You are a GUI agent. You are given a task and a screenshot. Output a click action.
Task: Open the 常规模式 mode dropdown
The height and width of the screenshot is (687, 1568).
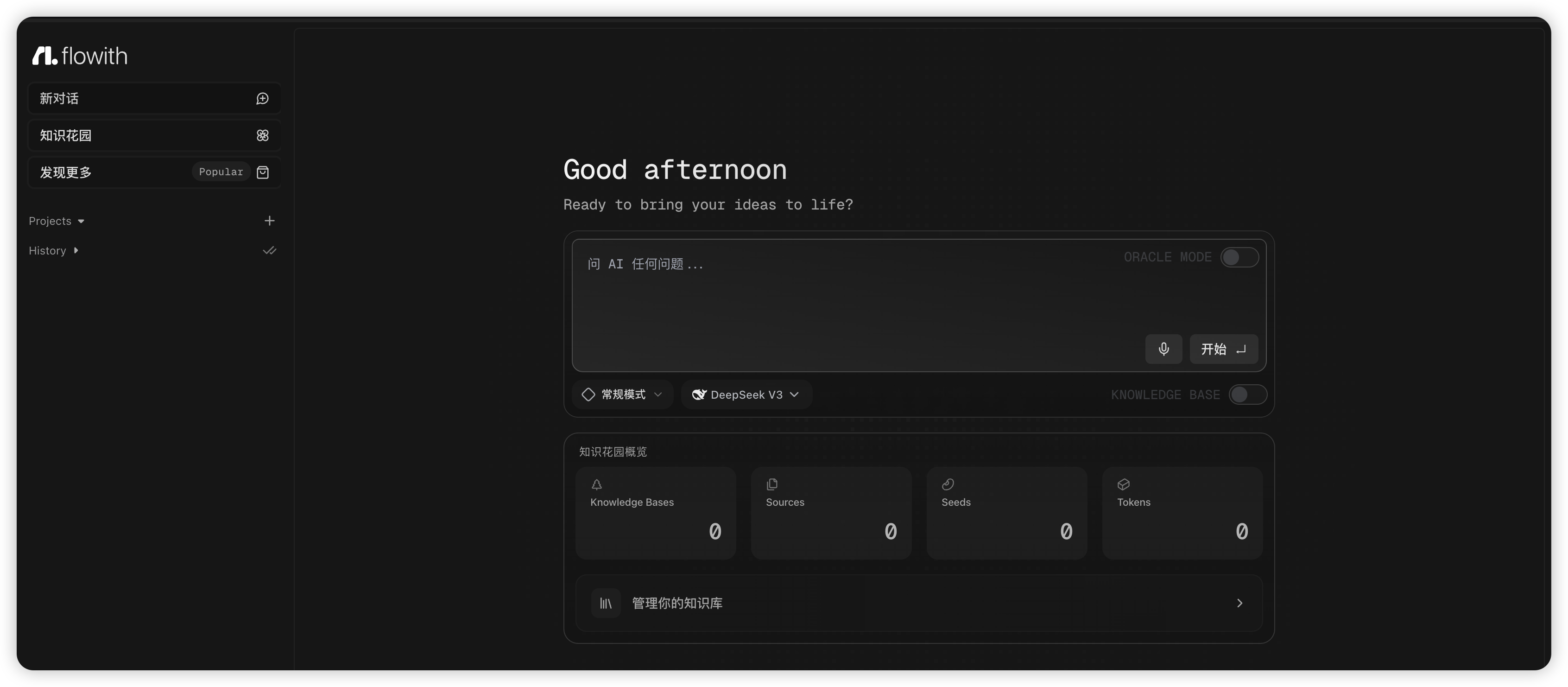click(621, 394)
